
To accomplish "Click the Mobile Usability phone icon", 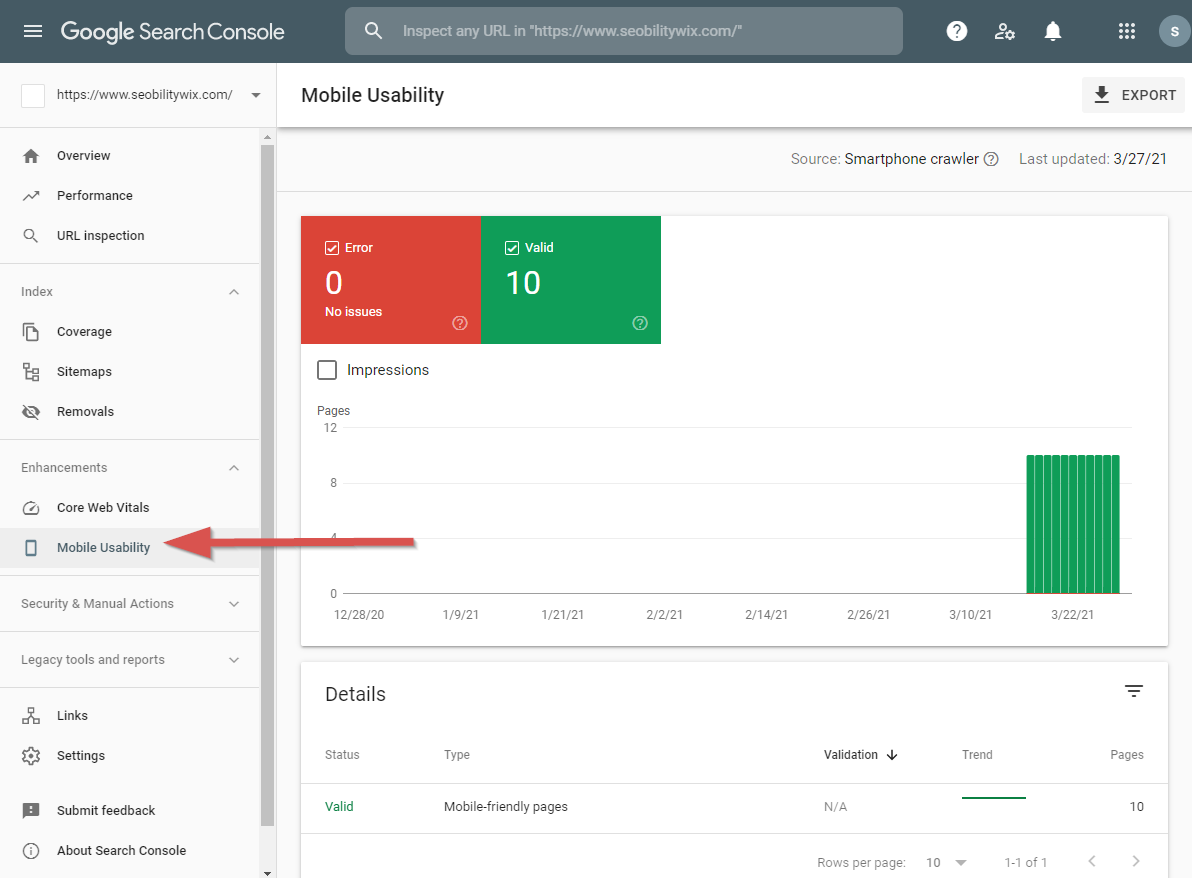I will point(30,547).
